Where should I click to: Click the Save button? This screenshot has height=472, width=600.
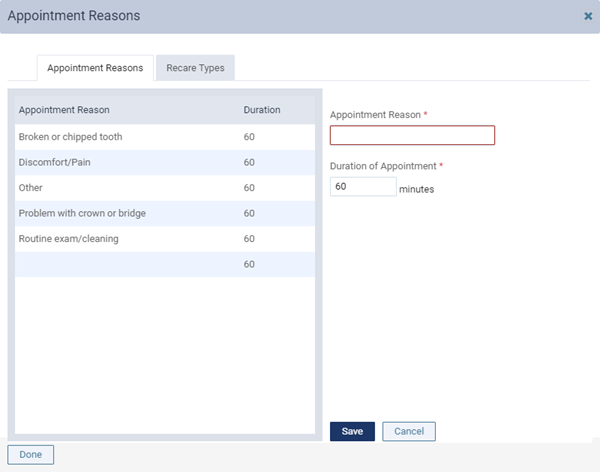[x=352, y=431]
